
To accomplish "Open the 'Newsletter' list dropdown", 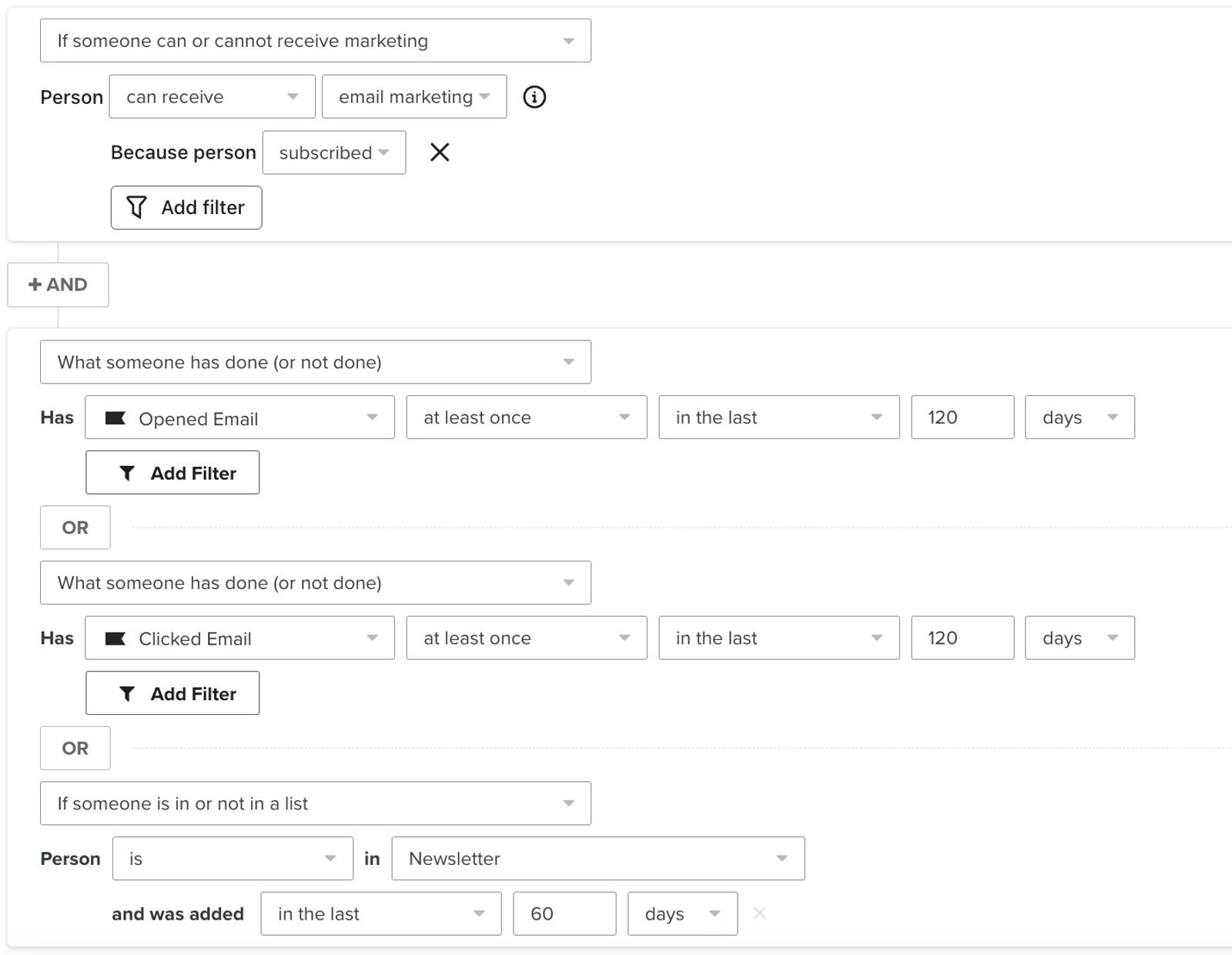I will tap(598, 859).
